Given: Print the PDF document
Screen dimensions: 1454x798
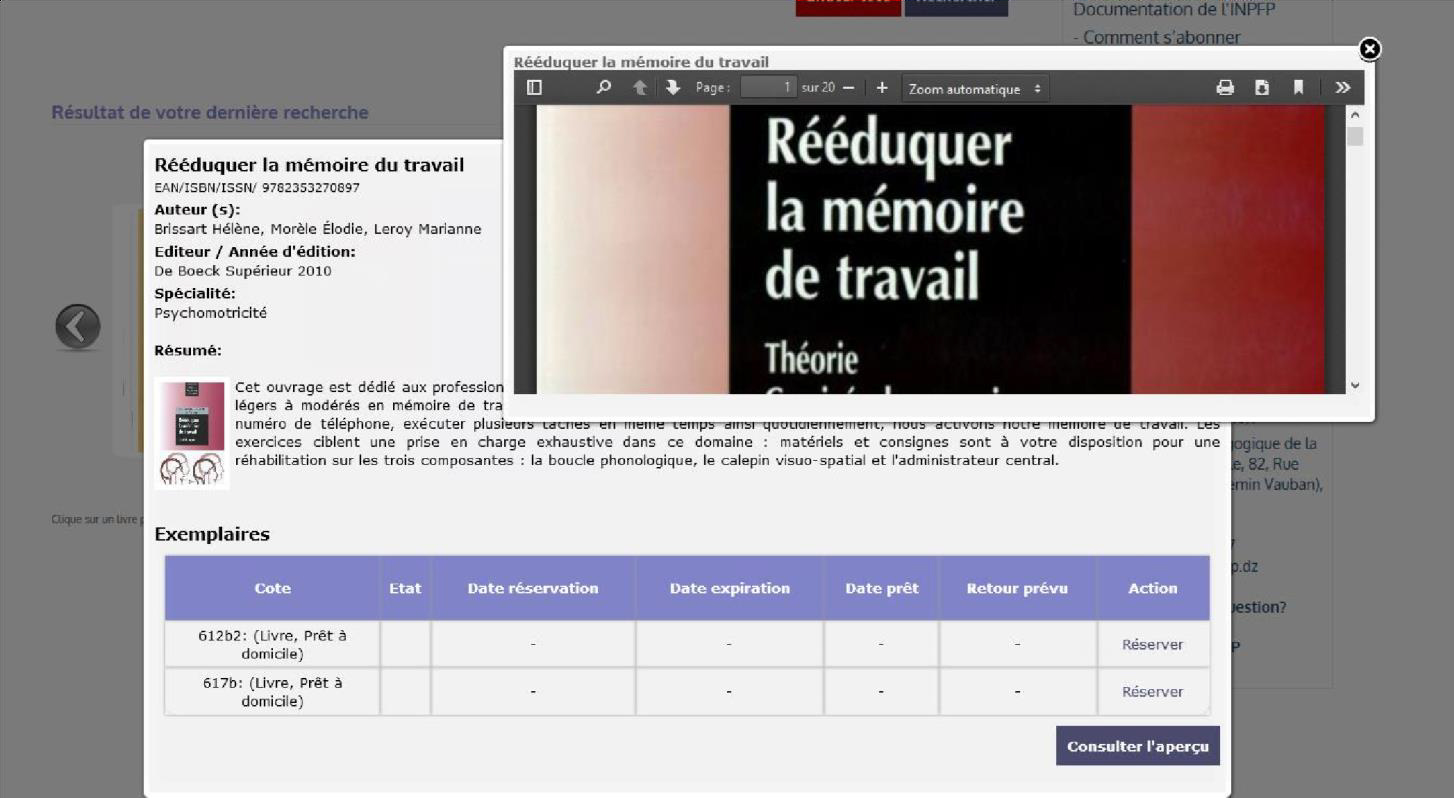Looking at the screenshot, I should pos(1225,88).
